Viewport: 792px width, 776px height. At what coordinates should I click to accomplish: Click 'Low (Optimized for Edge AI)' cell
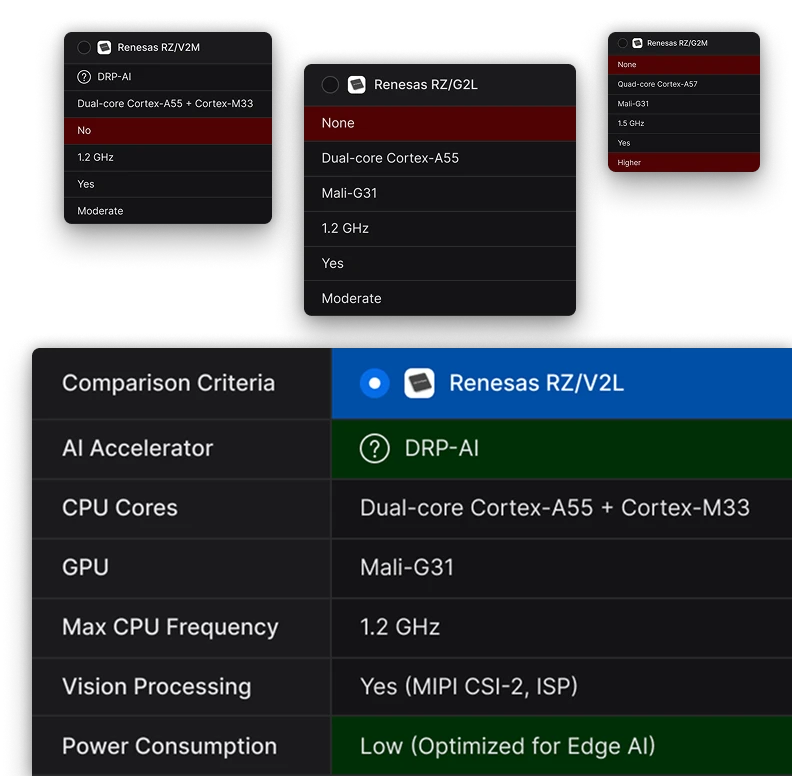[x=507, y=746]
